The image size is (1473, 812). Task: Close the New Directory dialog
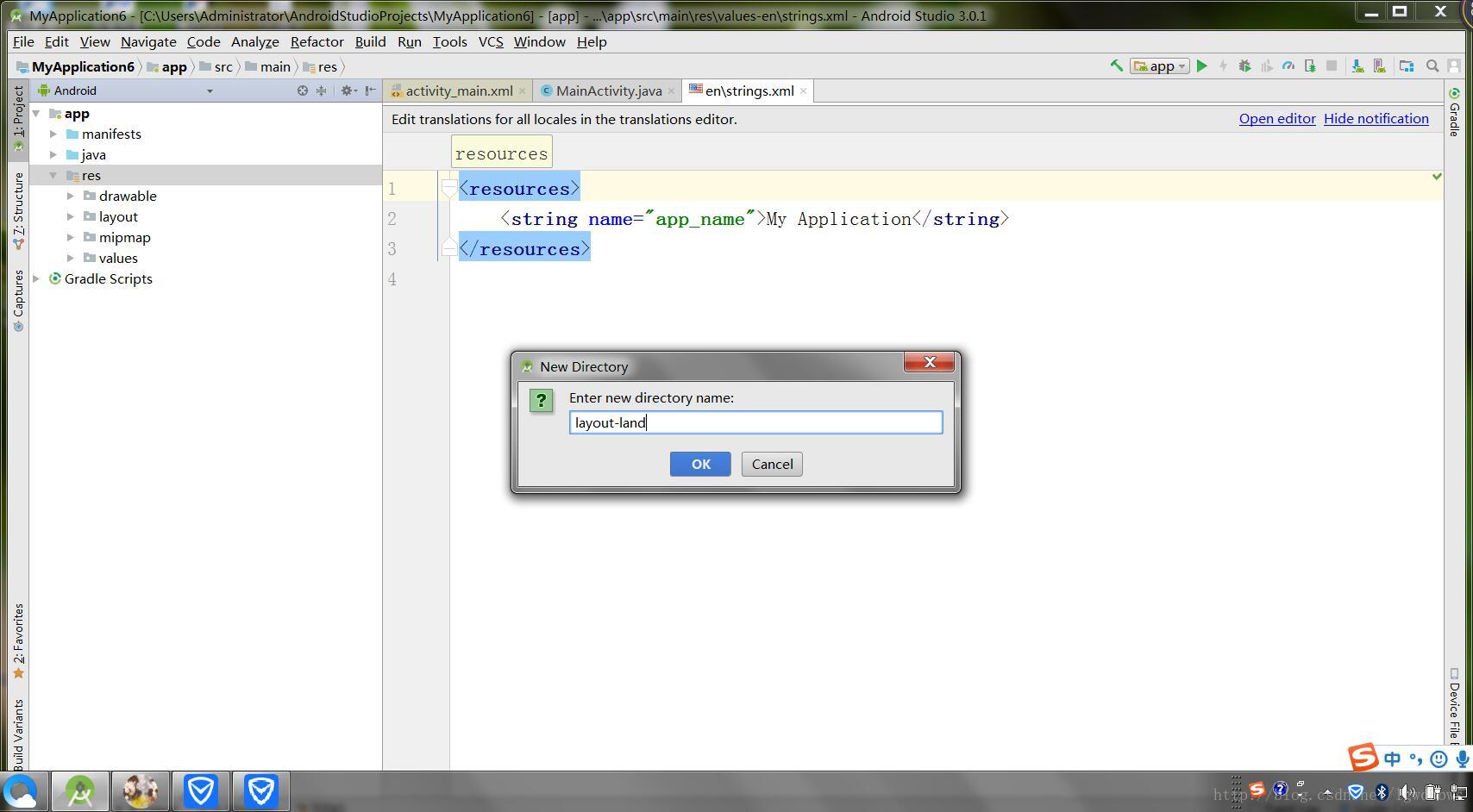(929, 362)
